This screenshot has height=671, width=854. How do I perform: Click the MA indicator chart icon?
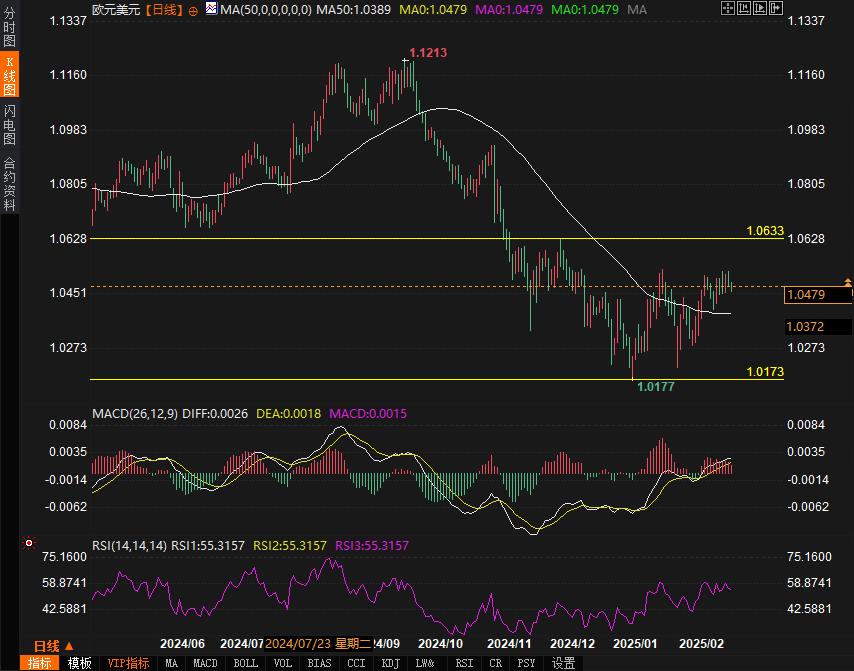(211, 9)
